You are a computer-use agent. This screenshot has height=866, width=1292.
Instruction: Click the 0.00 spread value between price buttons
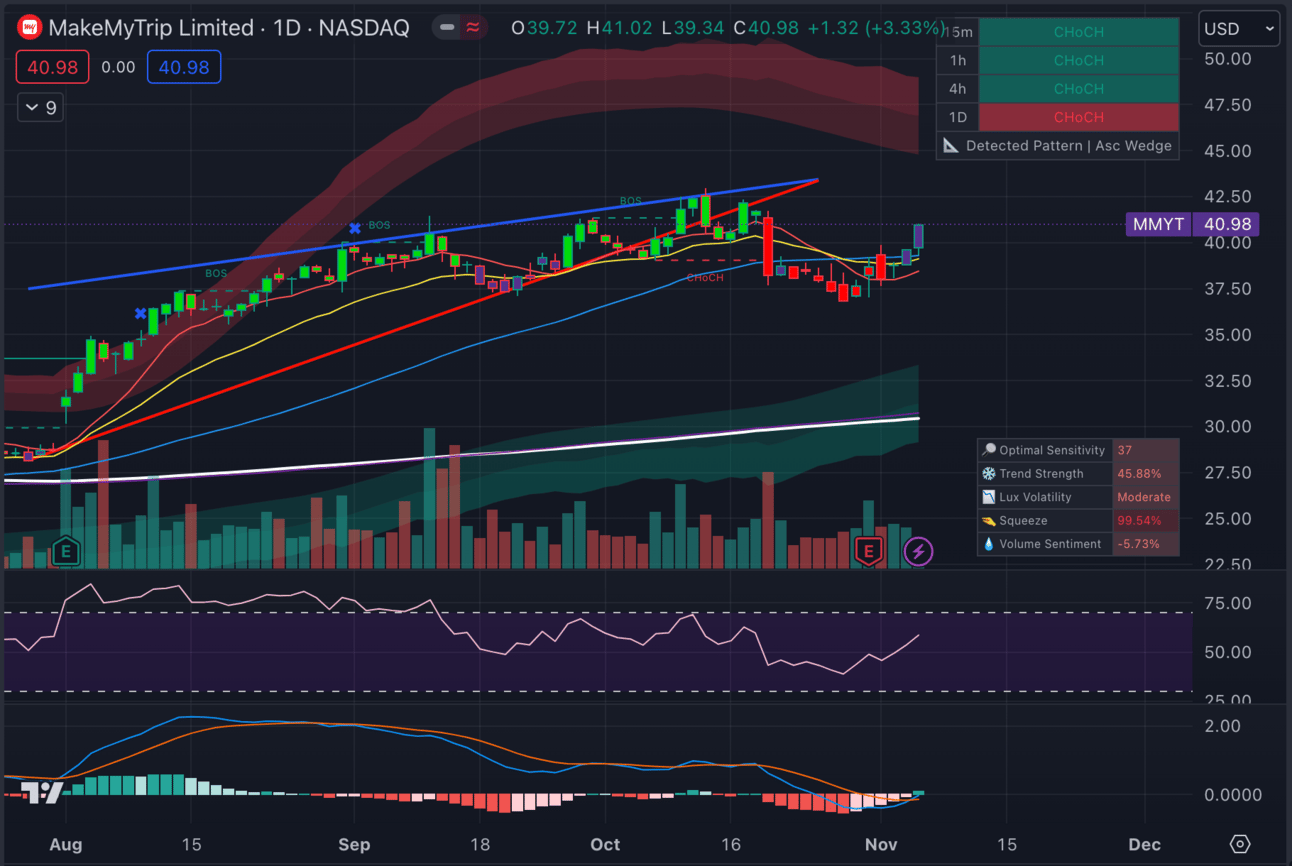click(x=118, y=67)
